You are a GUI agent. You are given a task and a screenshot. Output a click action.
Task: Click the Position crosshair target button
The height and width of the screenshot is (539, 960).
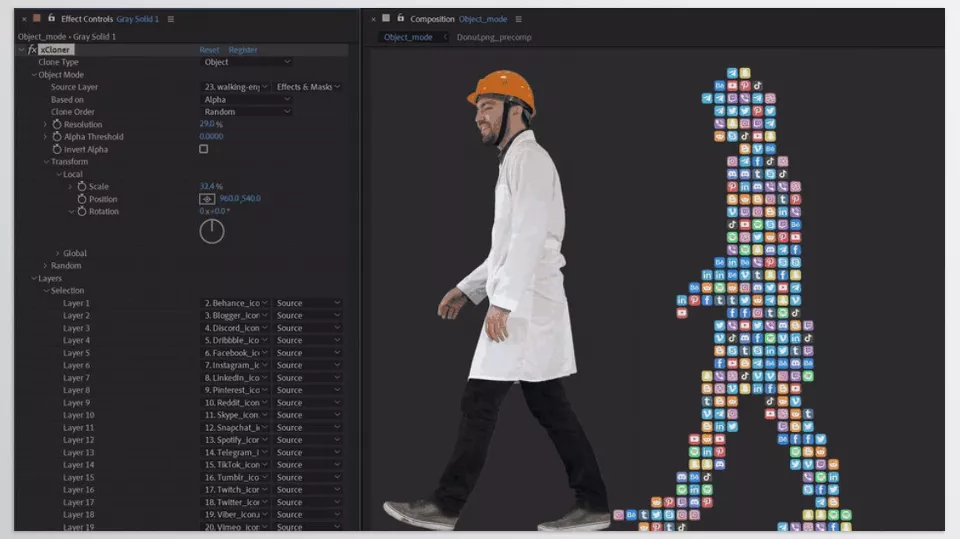click(x=207, y=199)
